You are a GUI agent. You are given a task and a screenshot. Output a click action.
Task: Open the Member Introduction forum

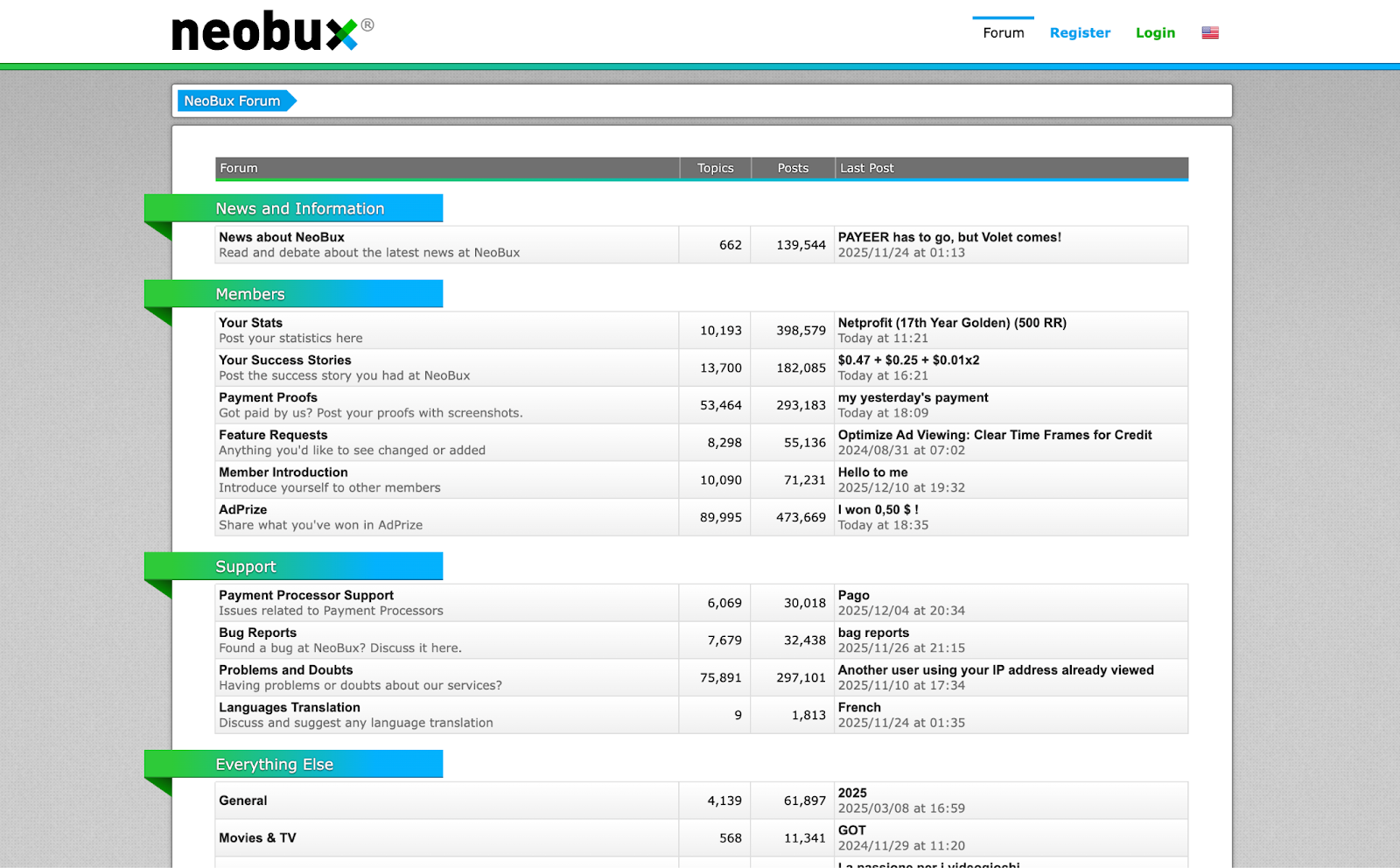click(x=283, y=472)
